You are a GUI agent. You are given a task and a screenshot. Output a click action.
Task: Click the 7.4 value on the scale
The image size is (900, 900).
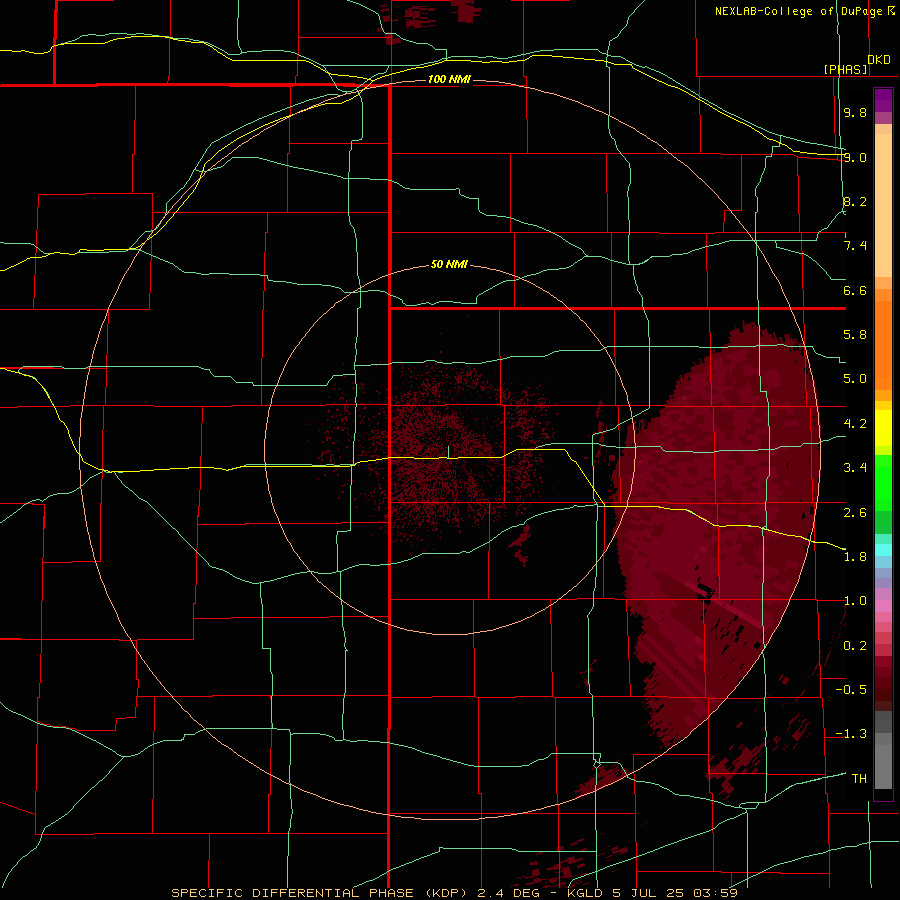855,246
